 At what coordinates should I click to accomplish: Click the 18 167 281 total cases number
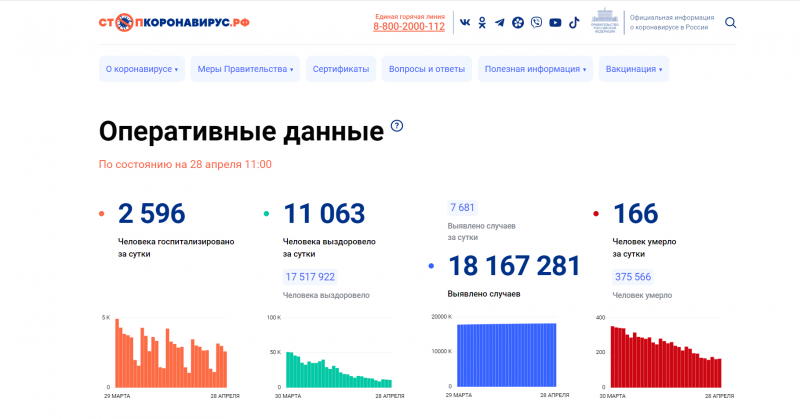point(514,266)
